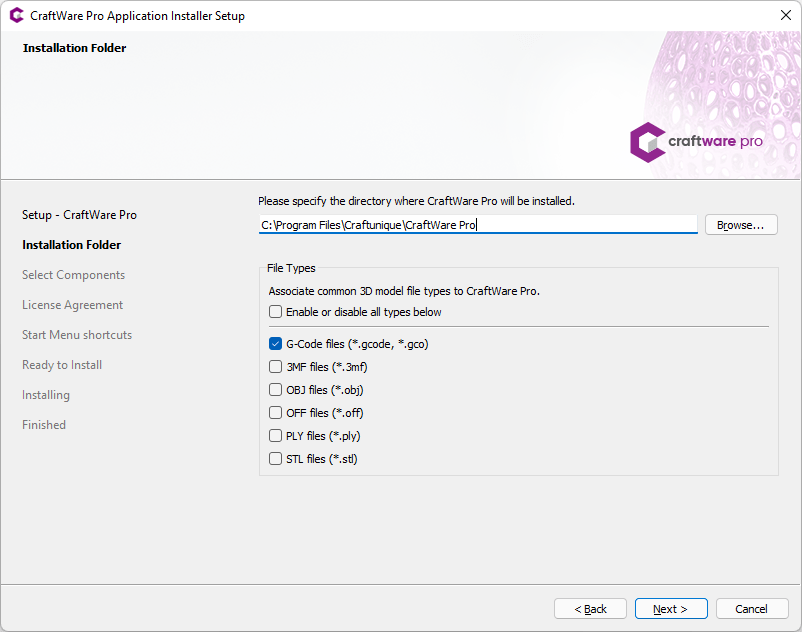Select Installation Folder step in sidebar

point(72,245)
